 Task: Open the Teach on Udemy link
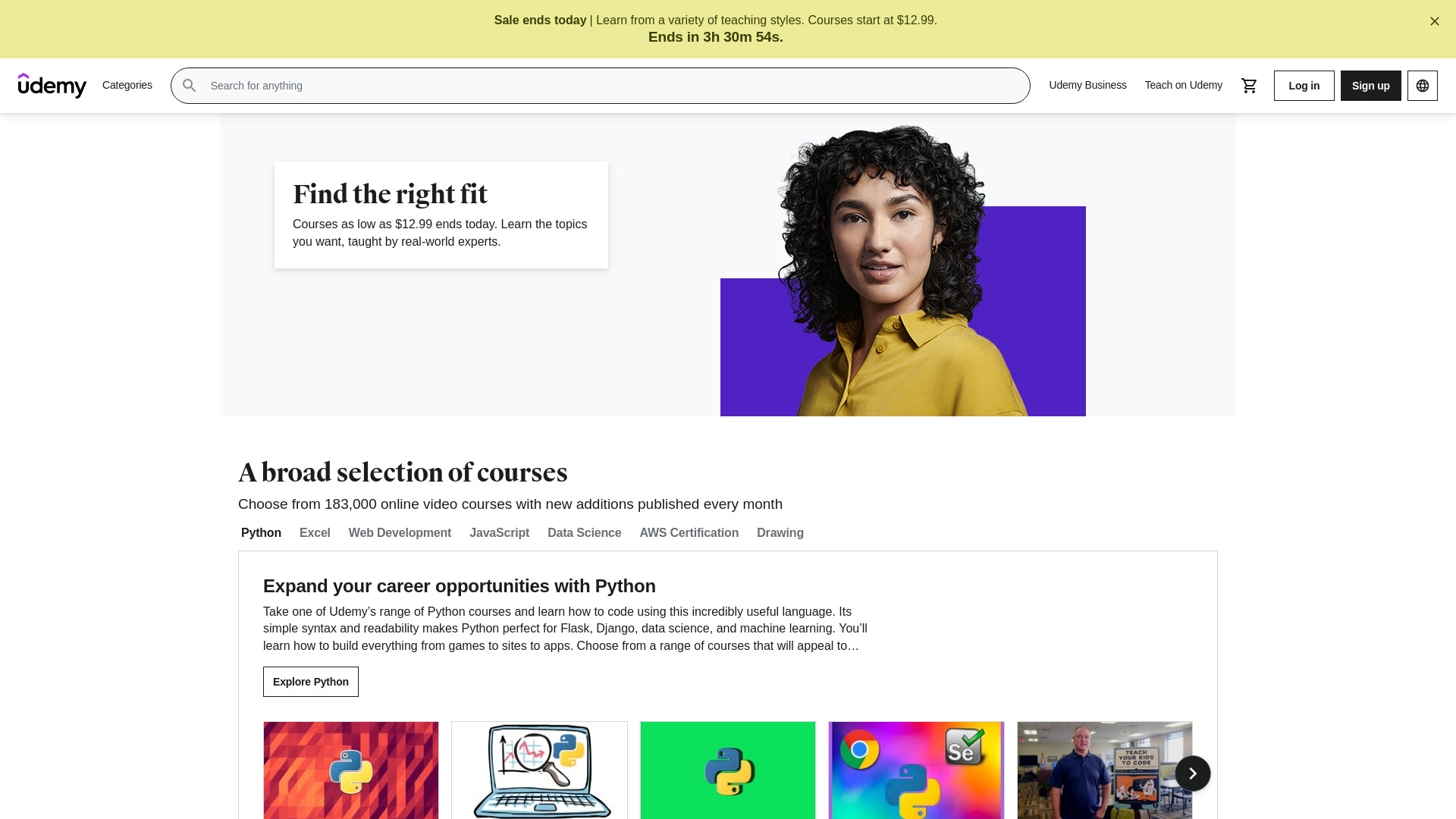pyautogui.click(x=1183, y=85)
